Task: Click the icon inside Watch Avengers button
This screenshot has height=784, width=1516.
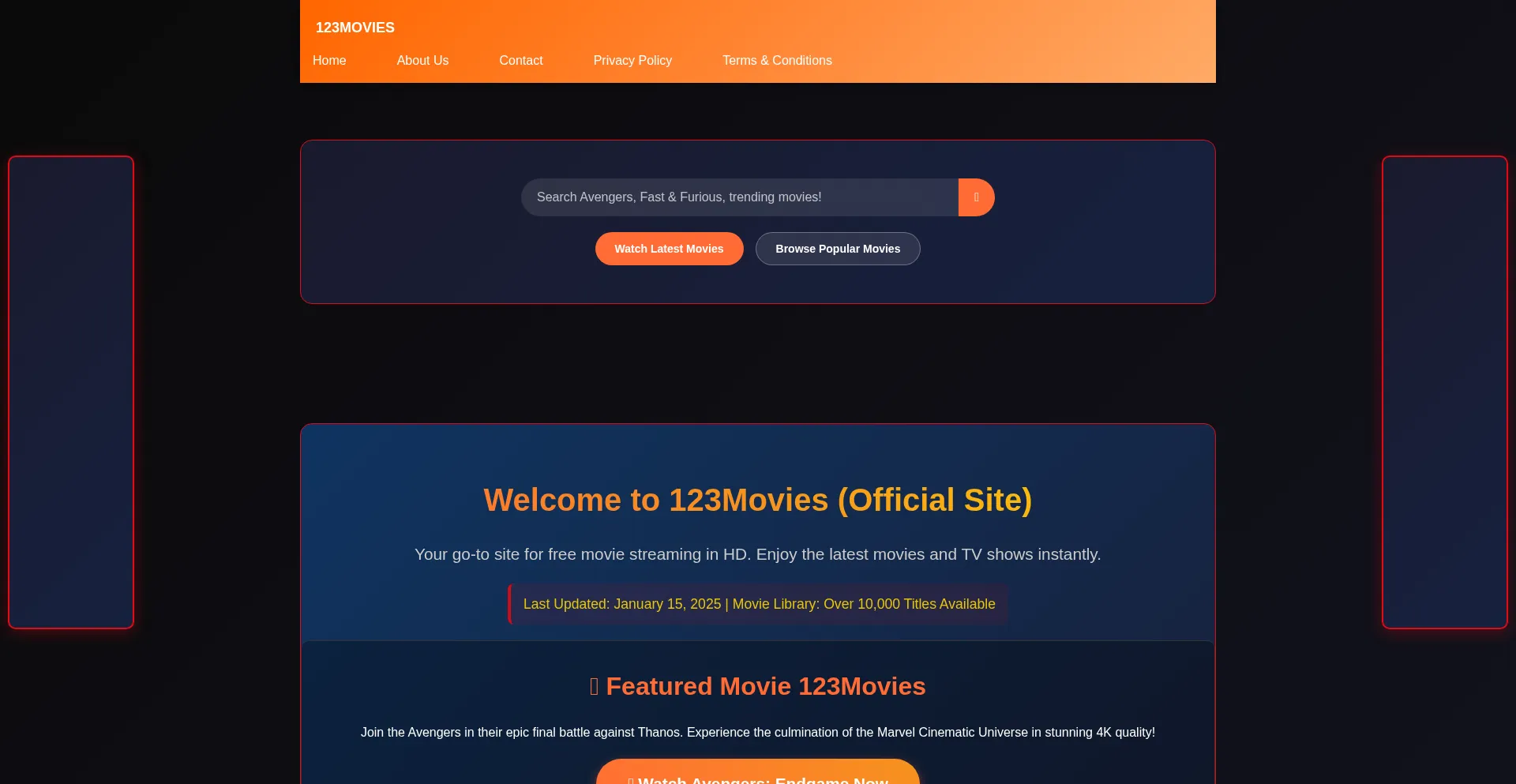Action: (x=630, y=778)
